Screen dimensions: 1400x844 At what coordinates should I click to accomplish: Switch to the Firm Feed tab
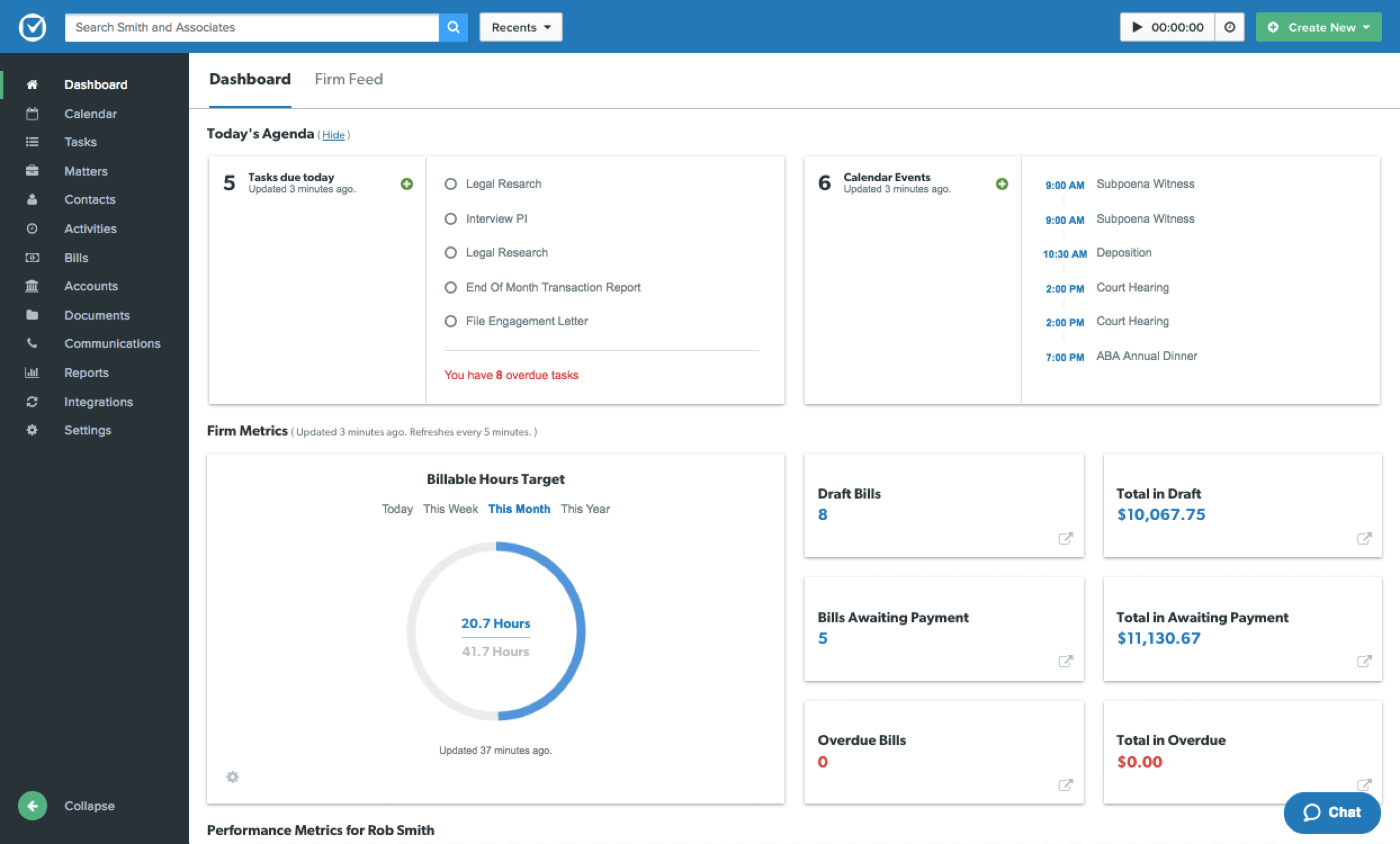(x=349, y=79)
